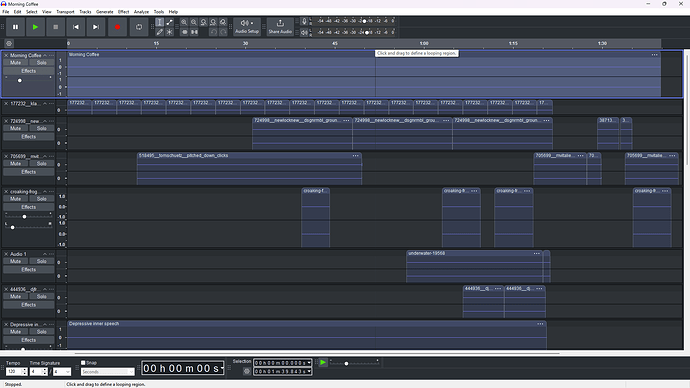This screenshot has width=690, height=388.
Task: Silence audio selection icon
Action: pyautogui.click(x=194, y=32)
